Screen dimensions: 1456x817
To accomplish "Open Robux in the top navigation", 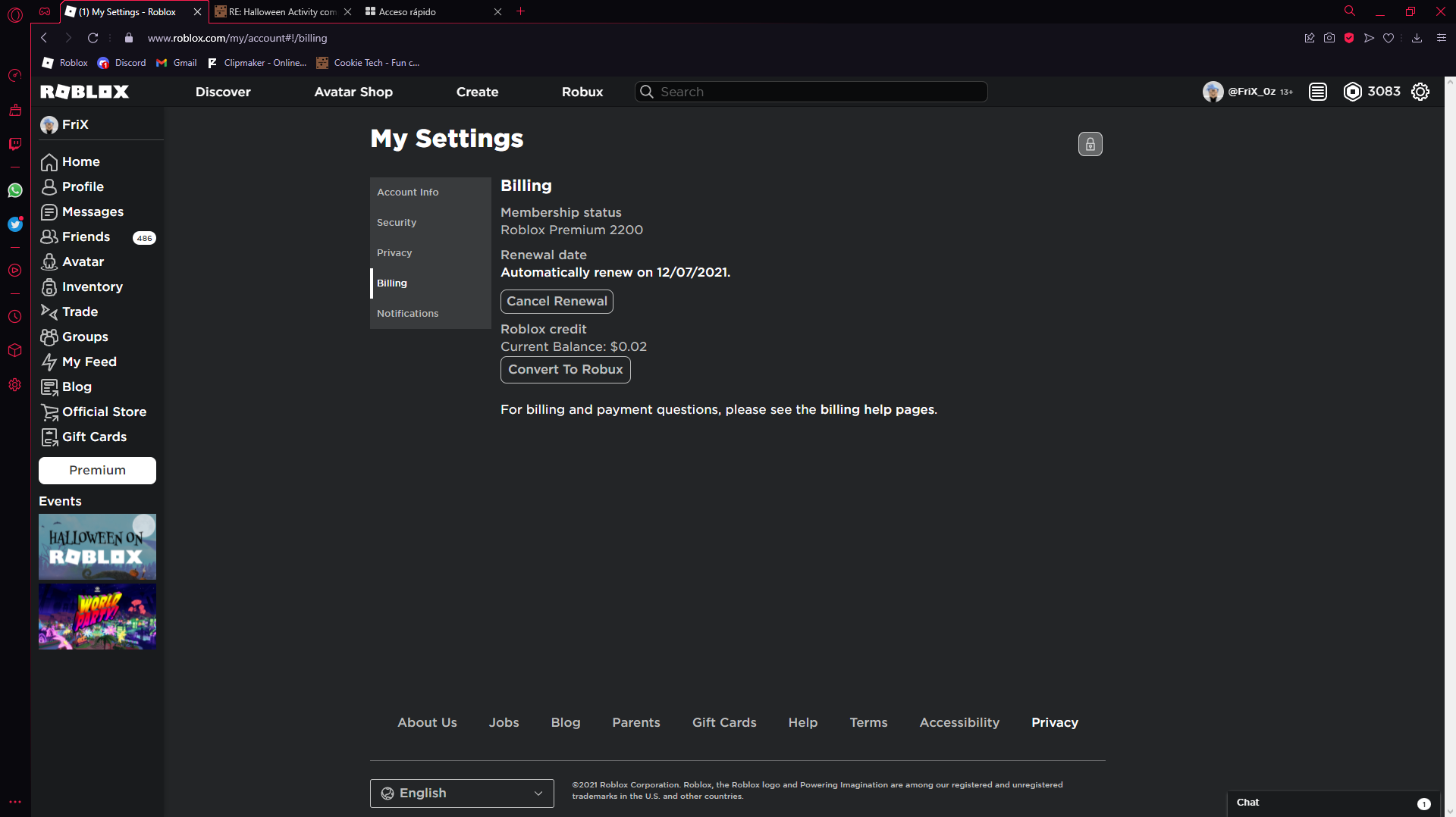I will point(582,92).
